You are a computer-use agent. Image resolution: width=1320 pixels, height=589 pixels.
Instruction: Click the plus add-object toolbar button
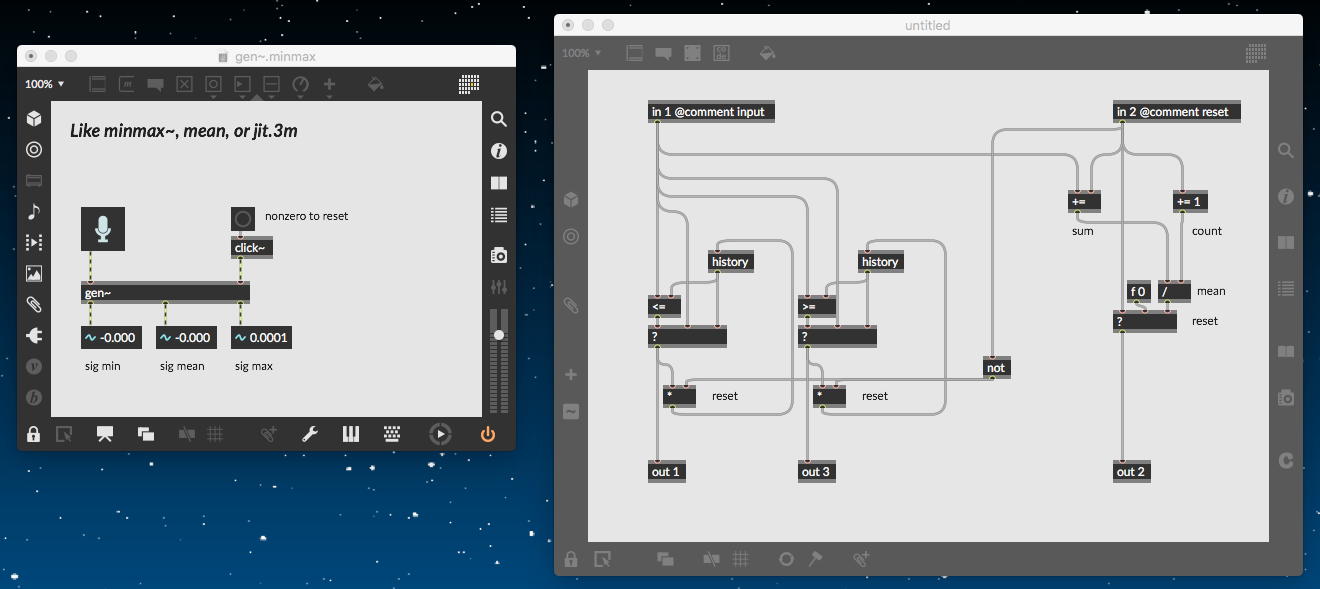coord(328,85)
